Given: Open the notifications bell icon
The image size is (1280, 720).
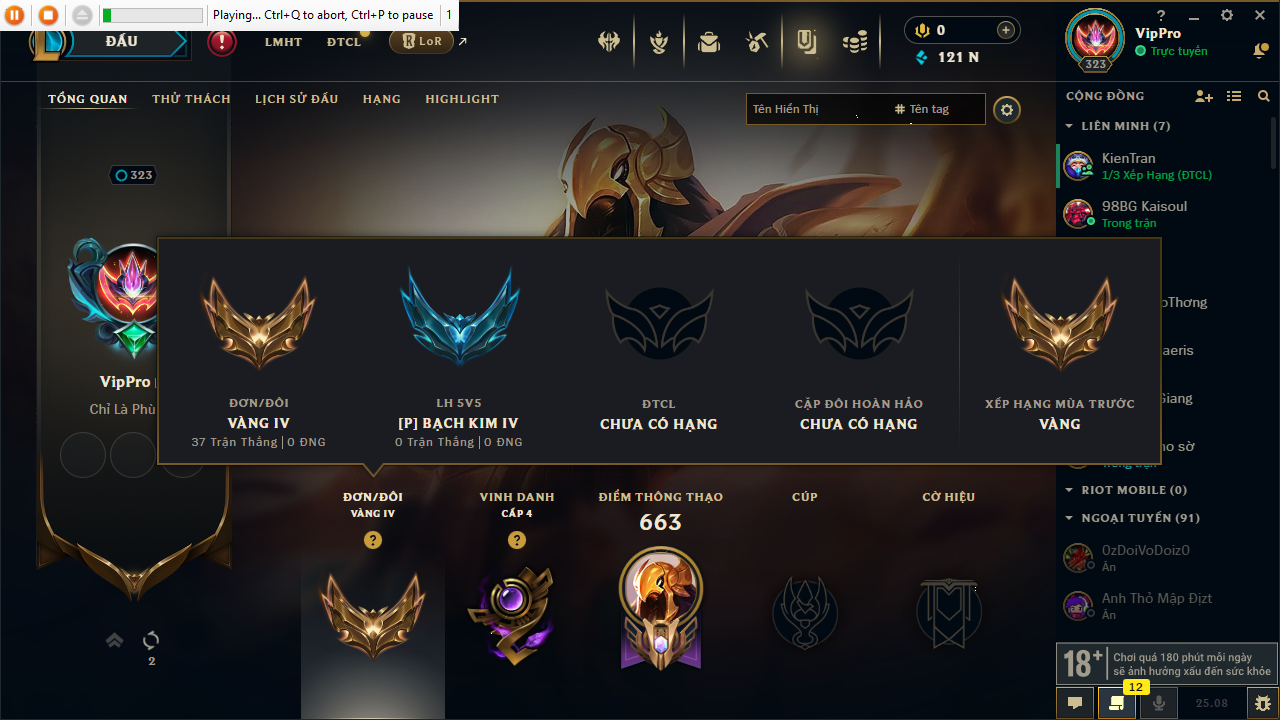Looking at the screenshot, I should pos(1260,51).
